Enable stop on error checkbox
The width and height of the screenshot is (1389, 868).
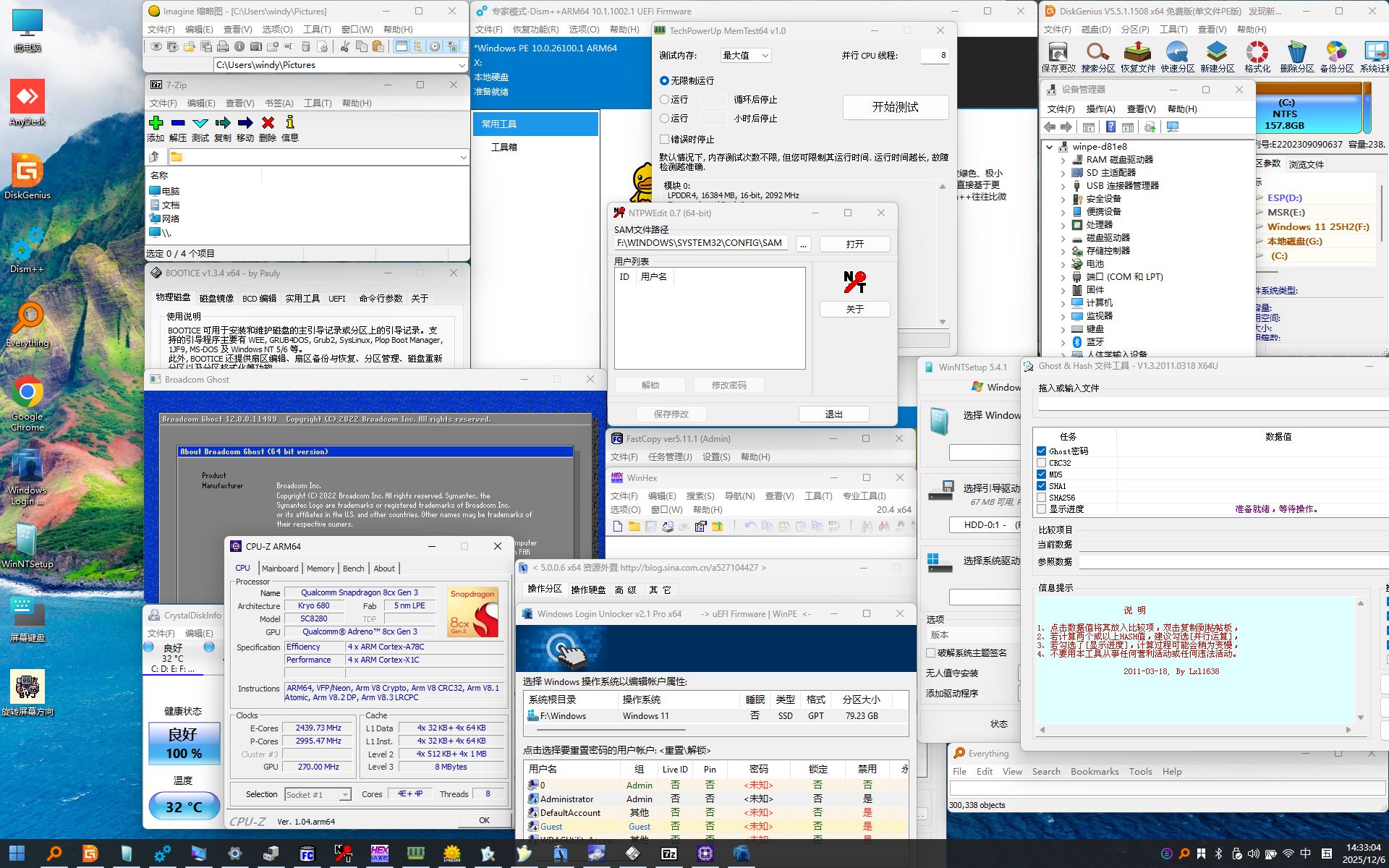coord(664,139)
